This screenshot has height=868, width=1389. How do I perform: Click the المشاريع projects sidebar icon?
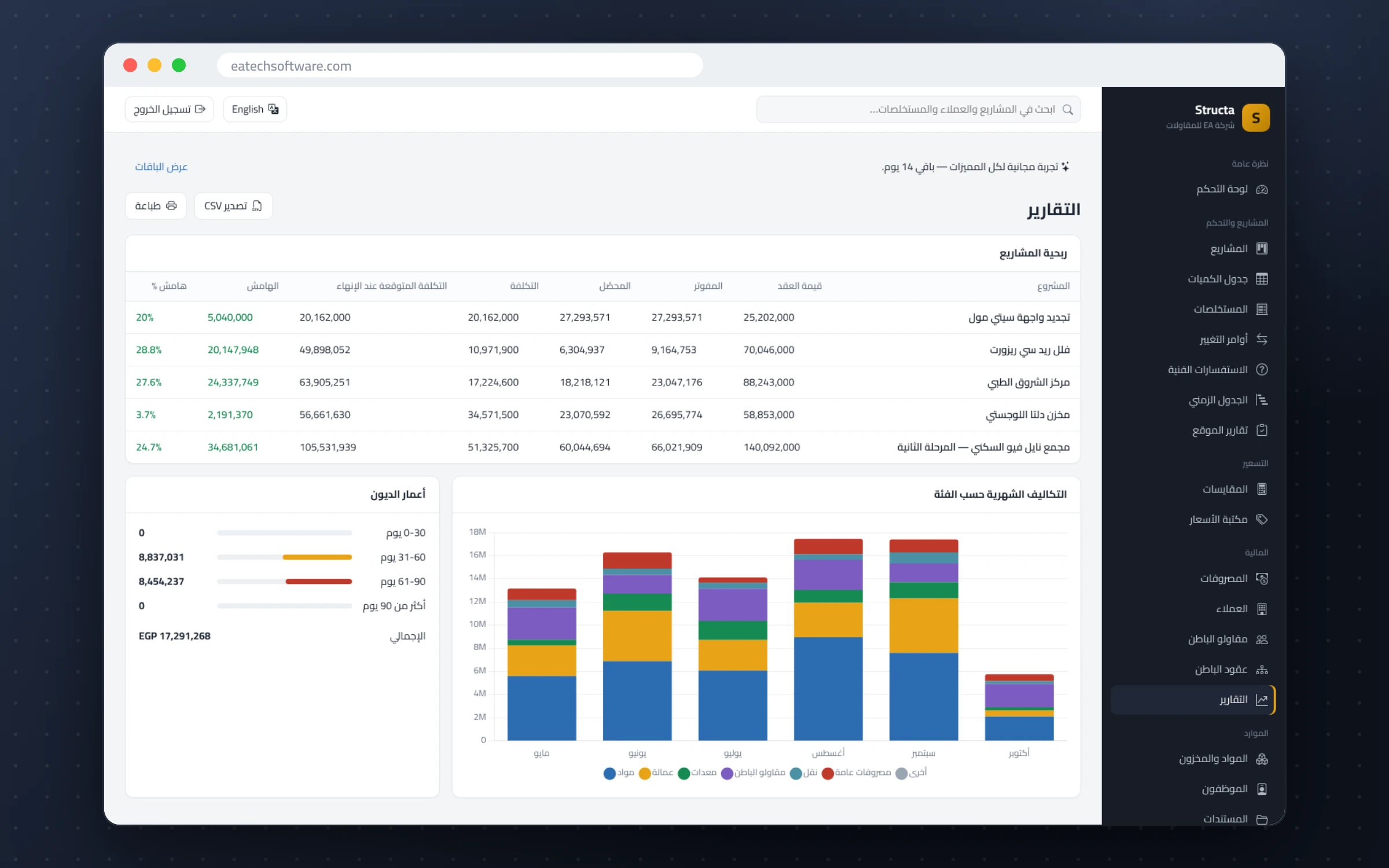[1262, 249]
